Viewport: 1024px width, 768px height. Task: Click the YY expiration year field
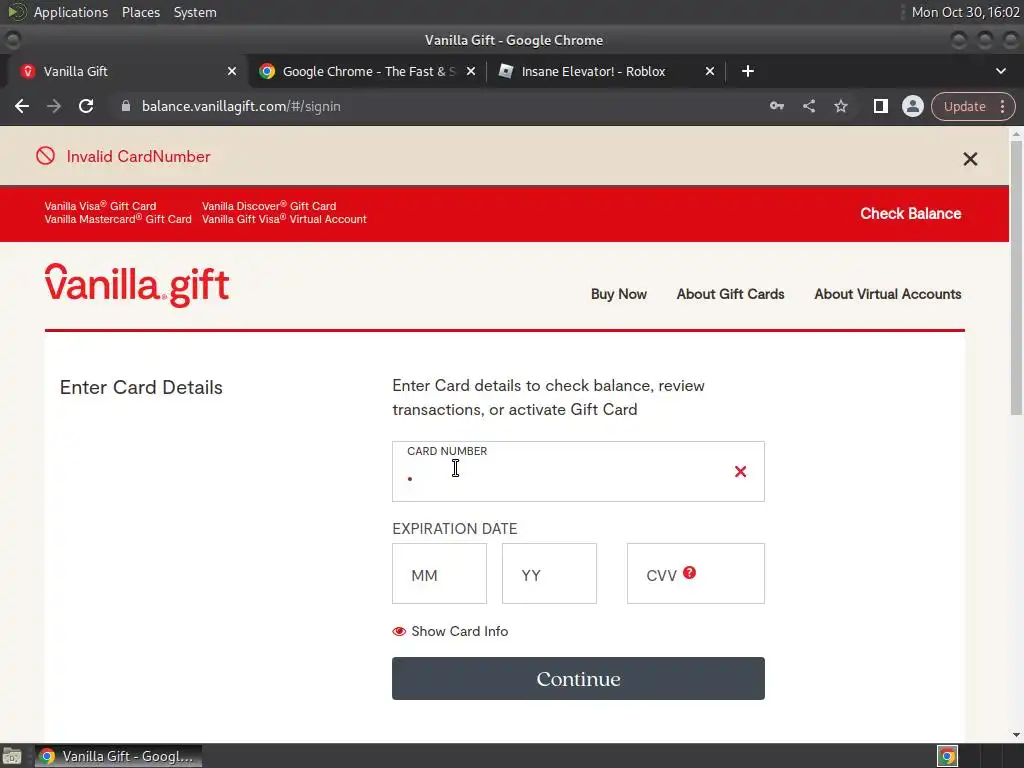point(549,573)
